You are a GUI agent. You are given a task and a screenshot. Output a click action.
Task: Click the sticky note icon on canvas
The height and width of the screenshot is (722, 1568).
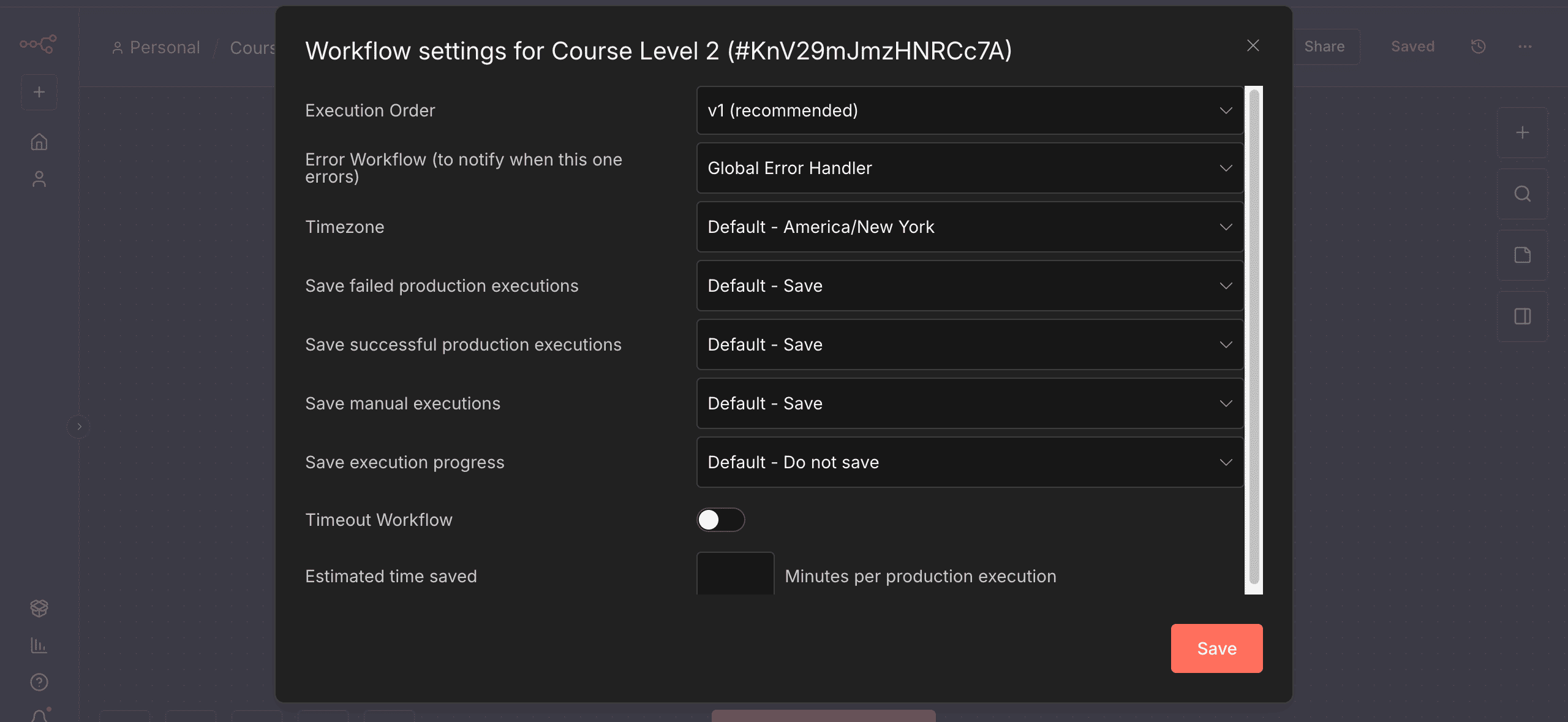pos(1522,255)
